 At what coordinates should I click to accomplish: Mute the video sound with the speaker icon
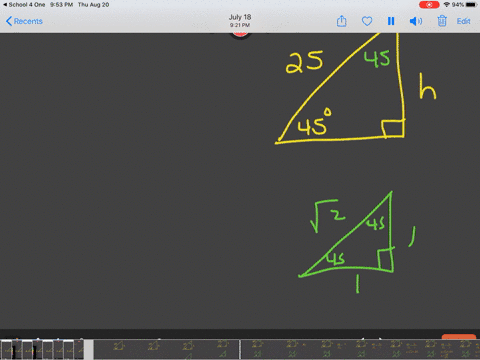pos(416,21)
